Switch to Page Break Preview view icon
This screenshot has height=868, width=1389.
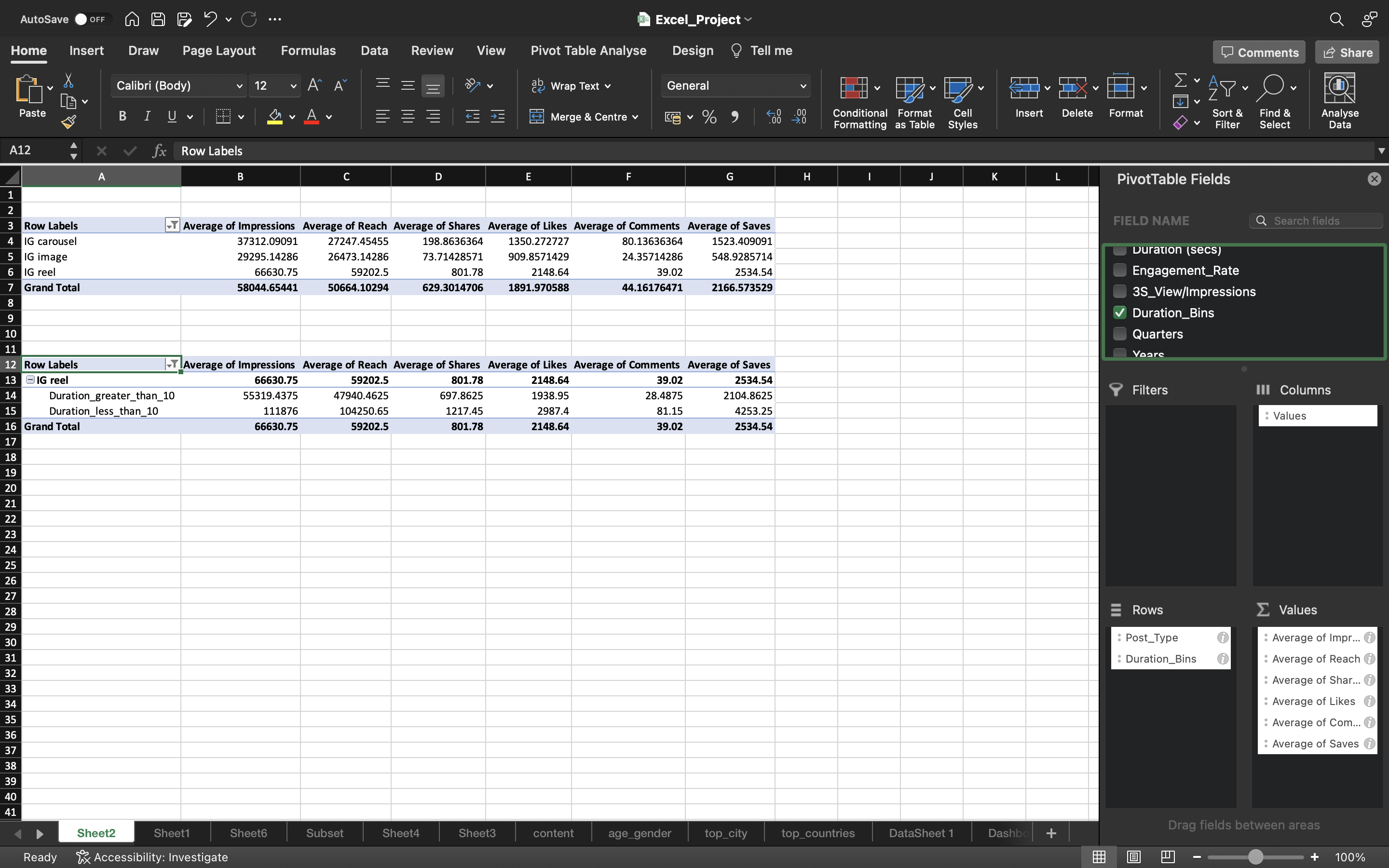click(1168, 857)
